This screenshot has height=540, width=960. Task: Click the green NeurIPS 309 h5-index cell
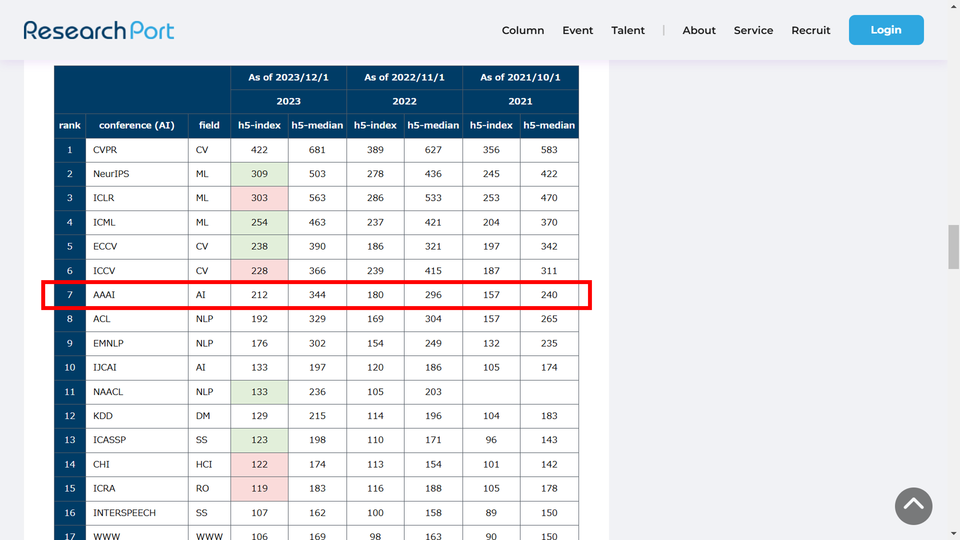(259, 174)
